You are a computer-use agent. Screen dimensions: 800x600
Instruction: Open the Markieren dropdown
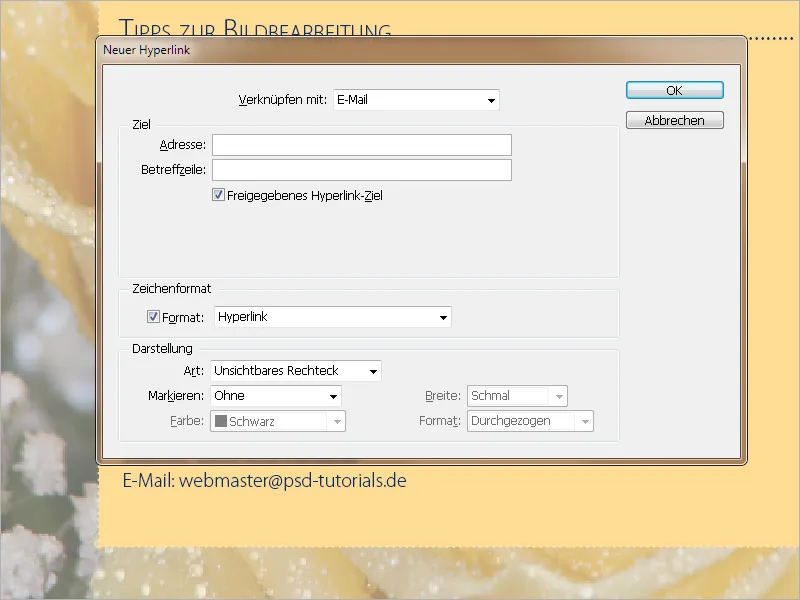[276, 396]
